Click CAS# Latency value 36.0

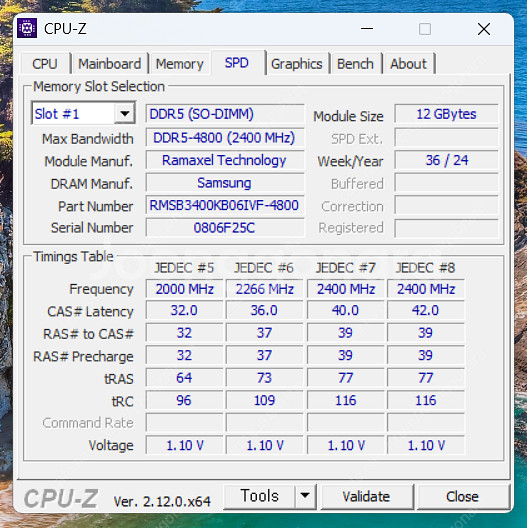click(265, 310)
